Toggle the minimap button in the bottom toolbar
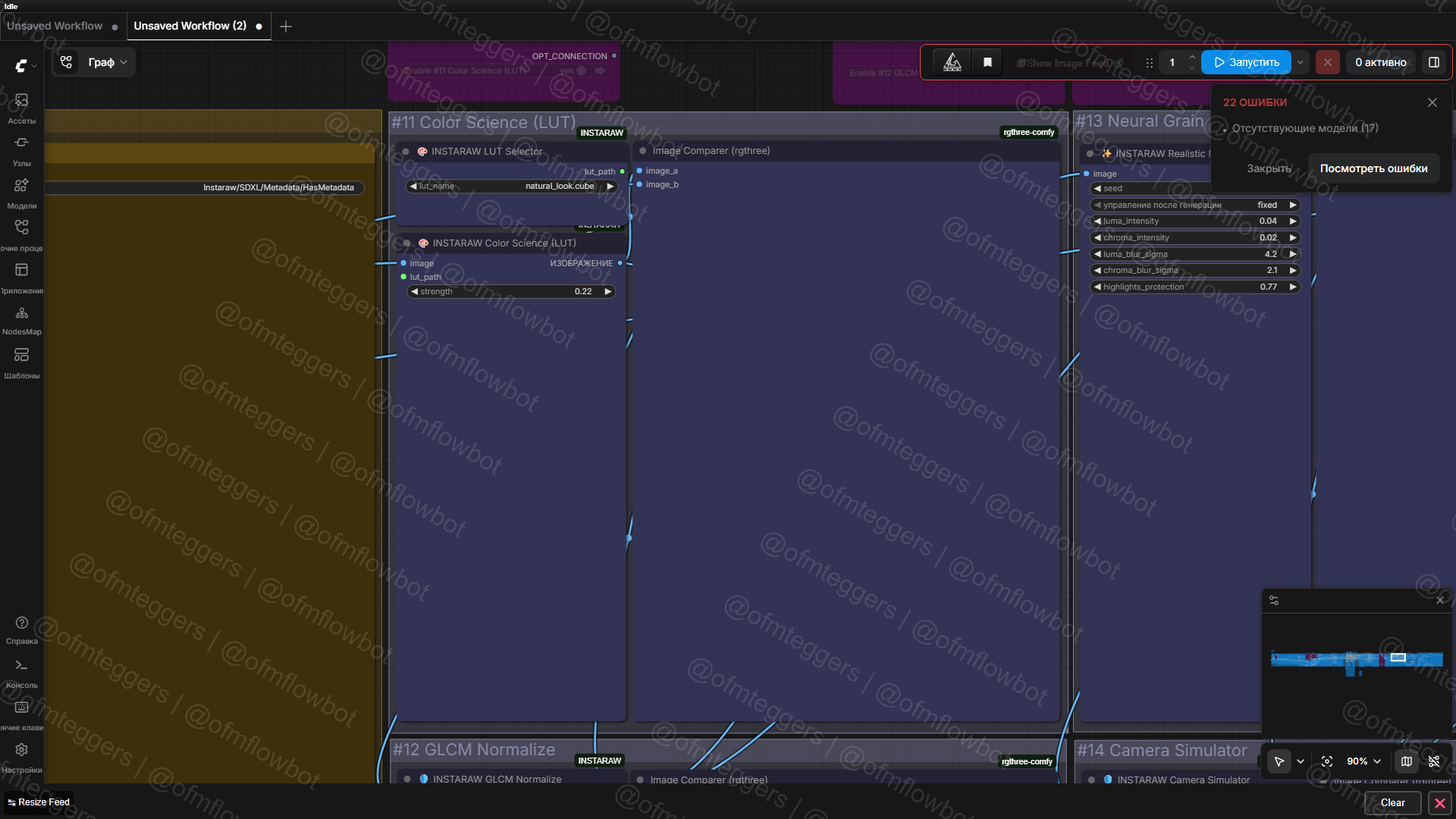Viewport: 1456px width, 819px height. tap(1407, 761)
